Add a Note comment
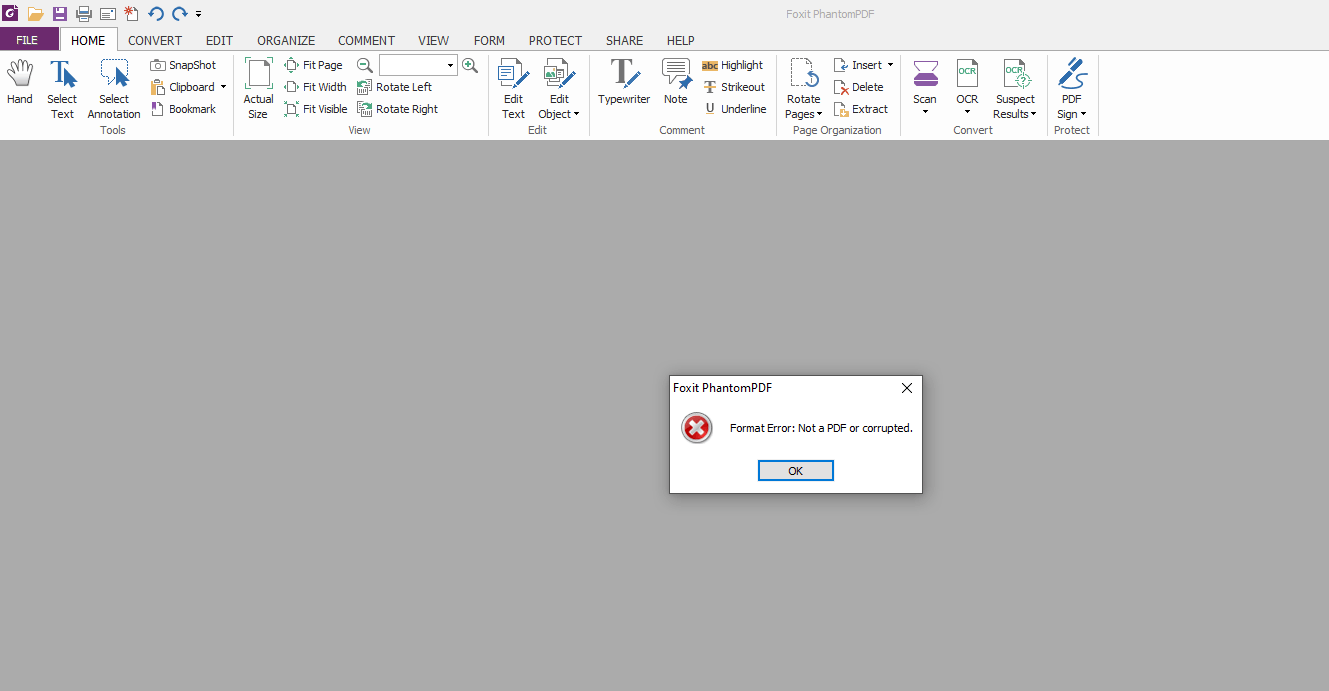The width and height of the screenshot is (1329, 691). click(676, 85)
